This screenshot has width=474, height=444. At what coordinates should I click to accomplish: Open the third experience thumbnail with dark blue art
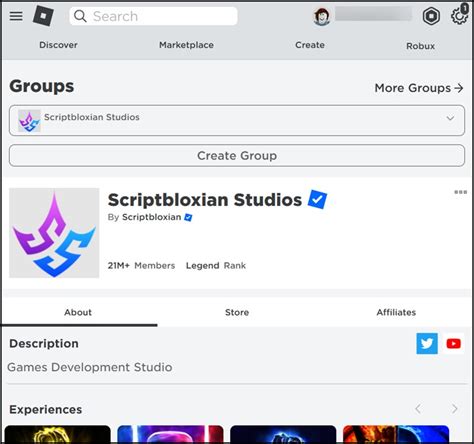tap(283, 434)
